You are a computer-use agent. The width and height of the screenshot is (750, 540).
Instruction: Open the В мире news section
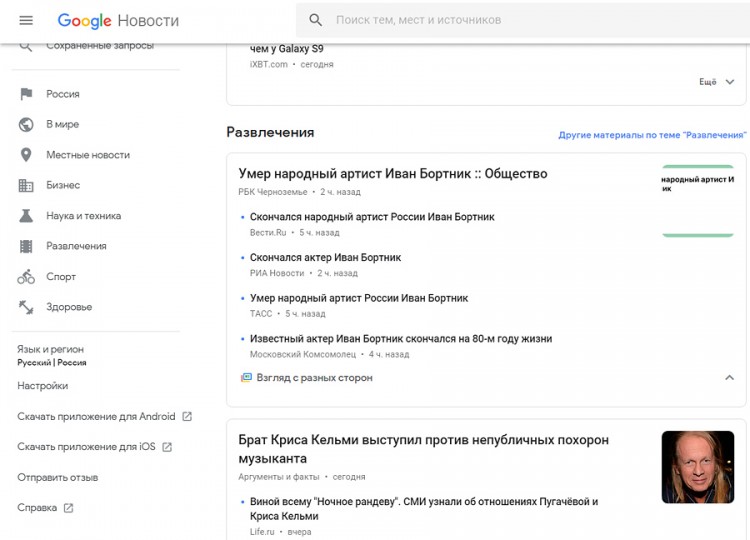point(63,124)
